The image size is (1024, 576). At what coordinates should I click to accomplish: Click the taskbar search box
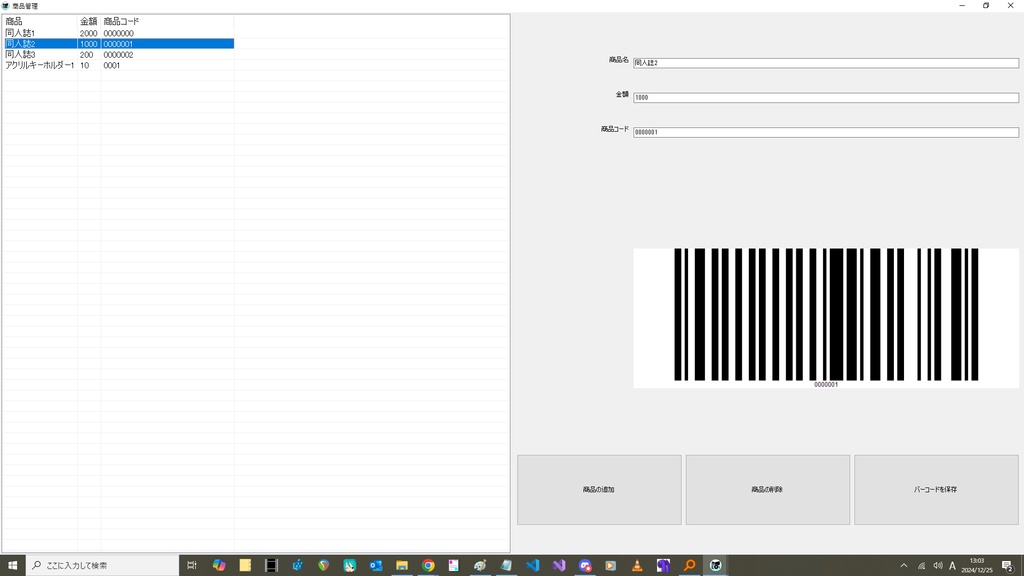(102, 566)
